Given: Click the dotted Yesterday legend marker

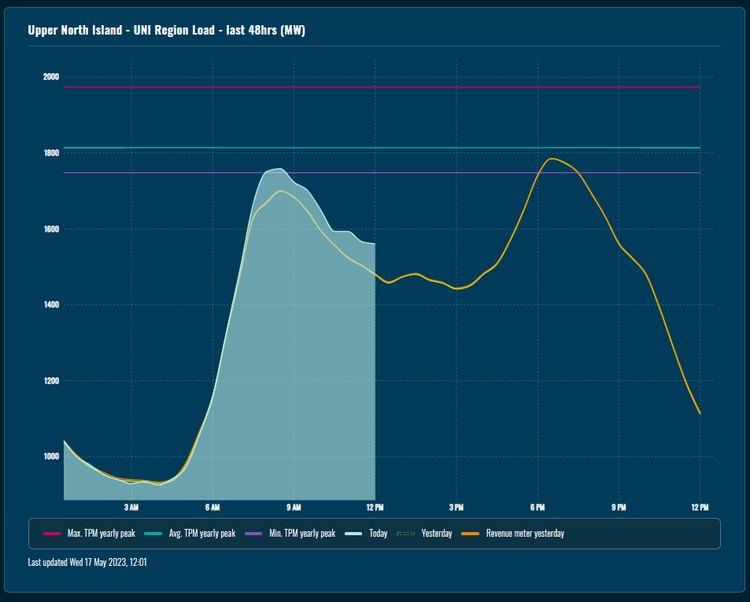Looking at the screenshot, I should pos(406,534).
